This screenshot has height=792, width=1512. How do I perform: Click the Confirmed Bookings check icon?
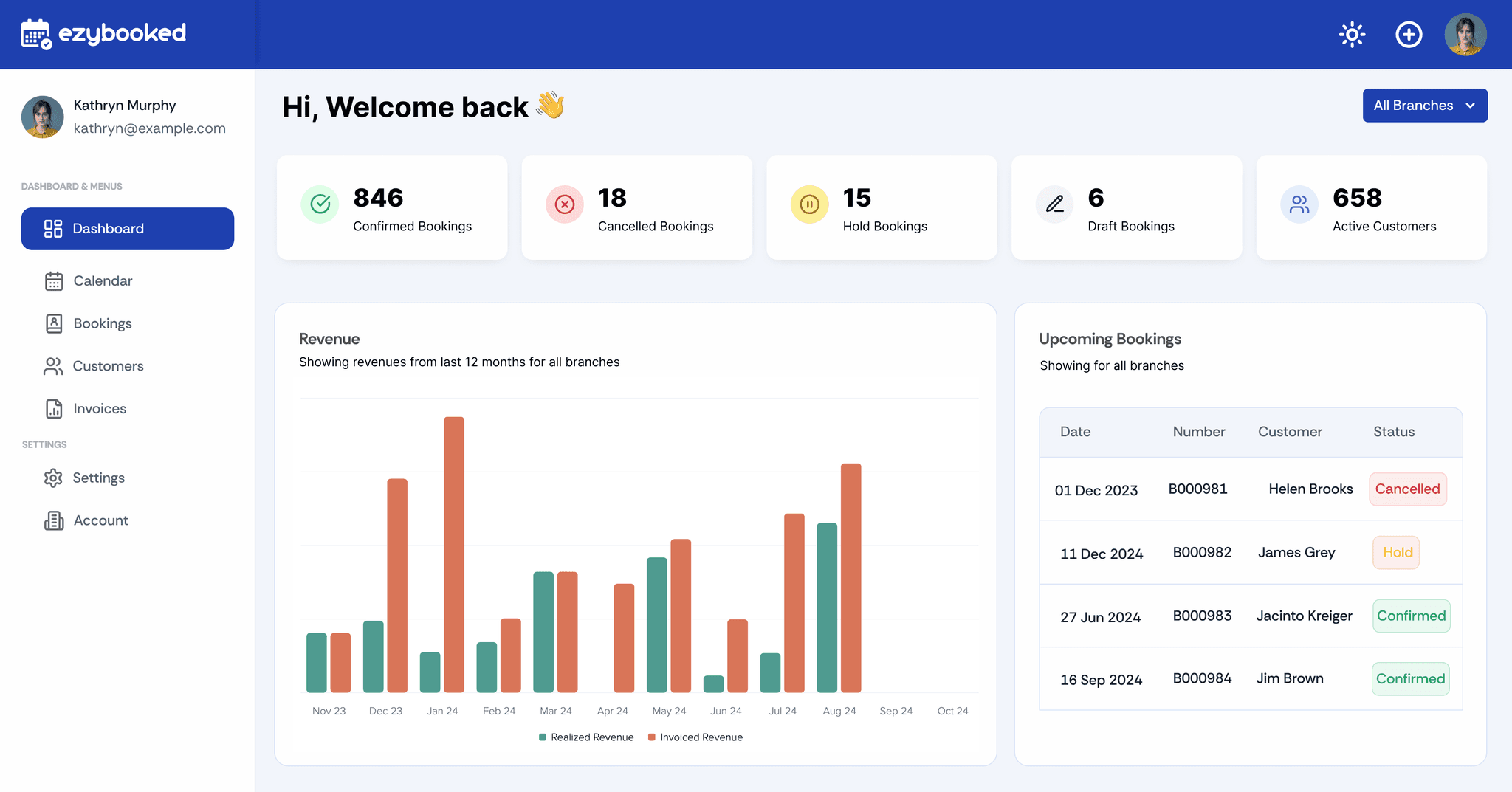320,204
